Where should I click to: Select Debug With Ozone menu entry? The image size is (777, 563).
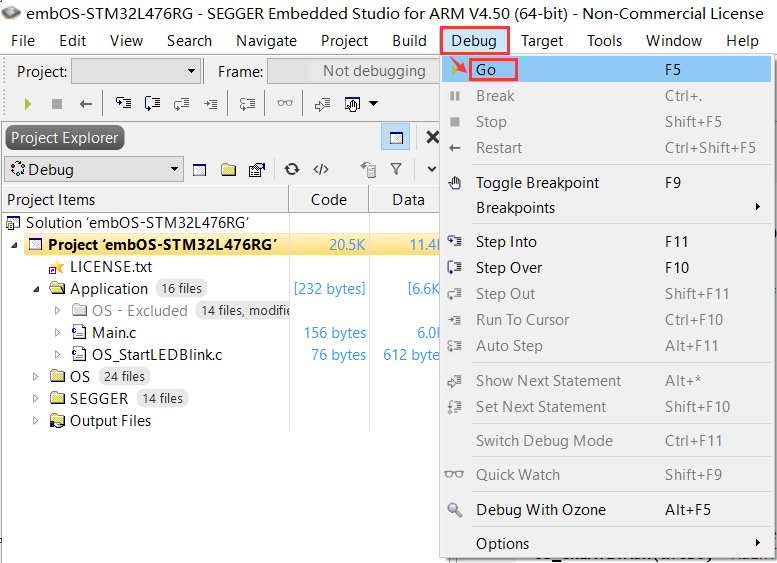607,509
